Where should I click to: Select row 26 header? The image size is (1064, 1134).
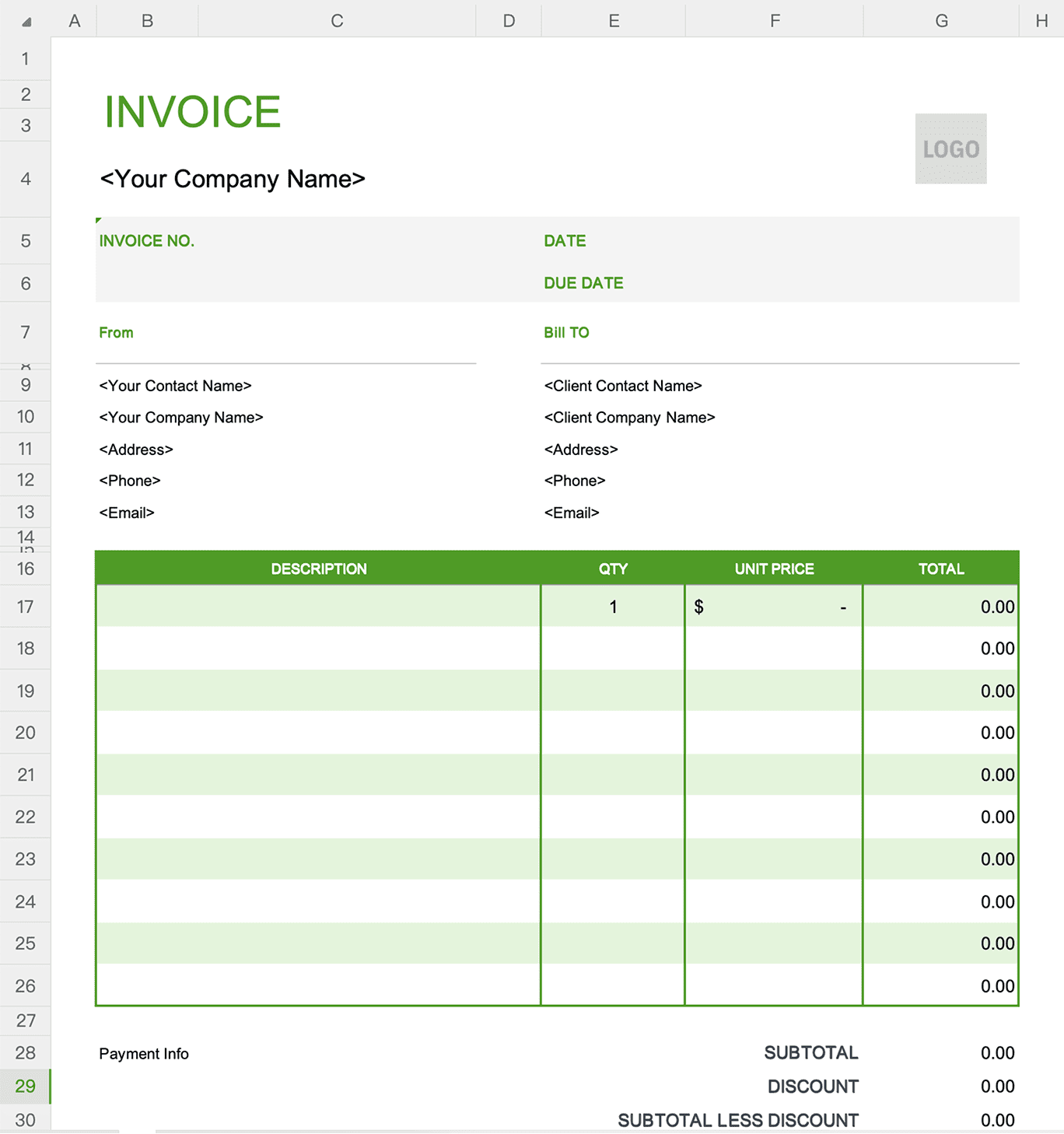tap(26, 985)
